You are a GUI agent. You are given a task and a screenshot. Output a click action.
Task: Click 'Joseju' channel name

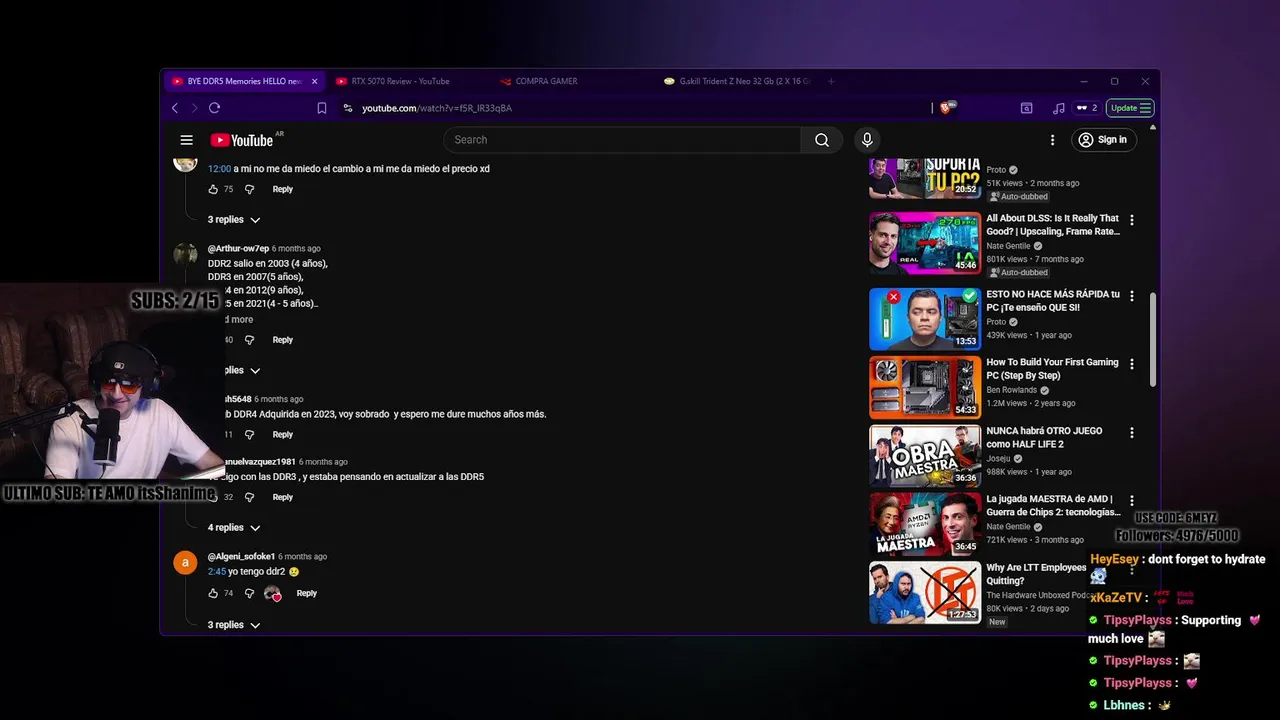pos(1000,458)
